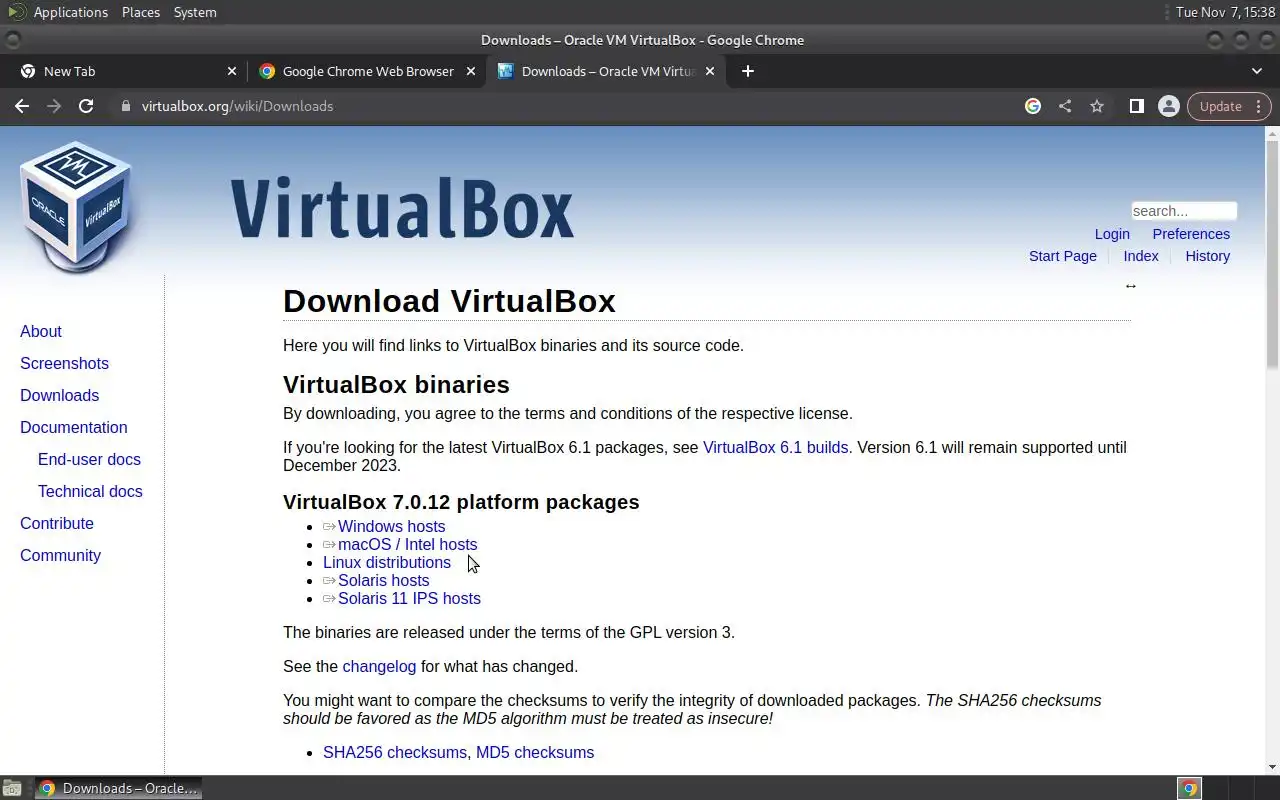Bookmark this page with the star
Image resolution: width=1280 pixels, height=800 pixels.
[x=1097, y=106]
